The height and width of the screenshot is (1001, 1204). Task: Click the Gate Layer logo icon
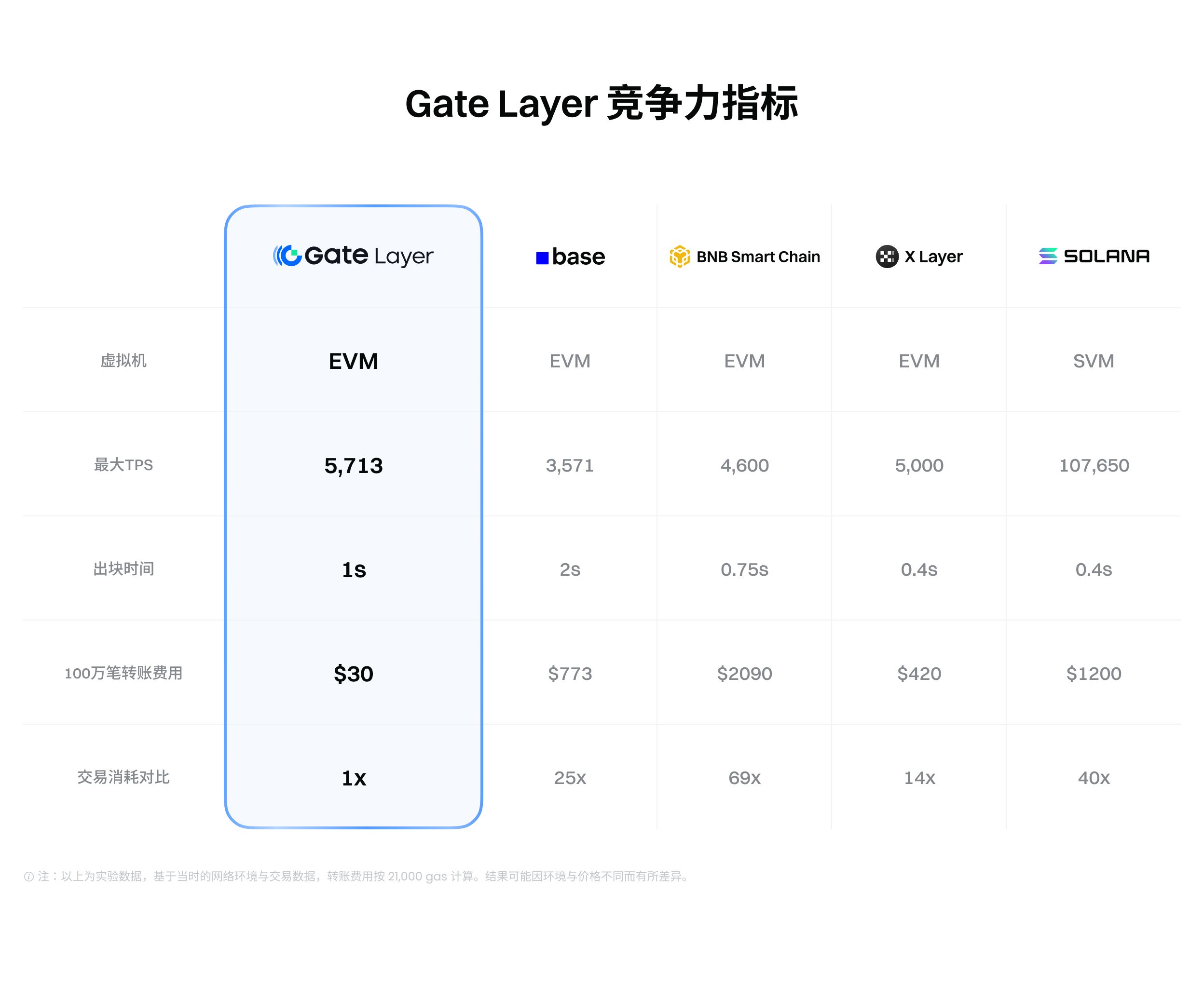[287, 256]
